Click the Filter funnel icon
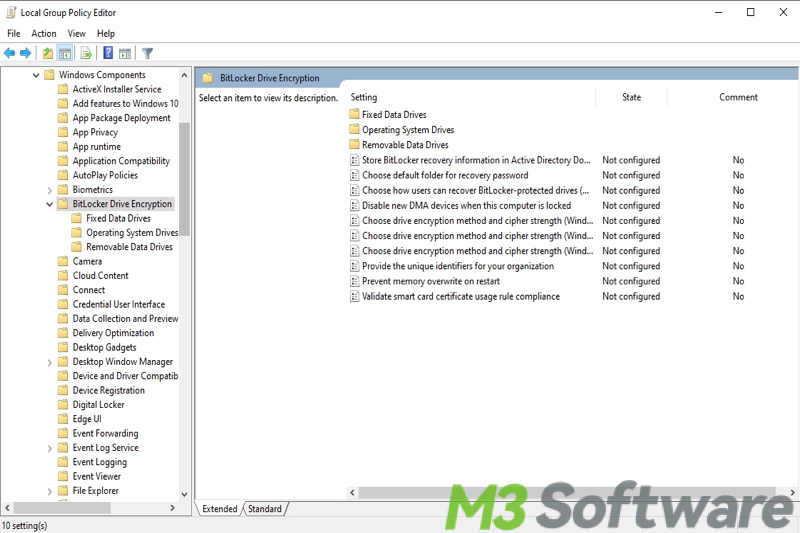This screenshot has height=533, width=800. [147, 53]
